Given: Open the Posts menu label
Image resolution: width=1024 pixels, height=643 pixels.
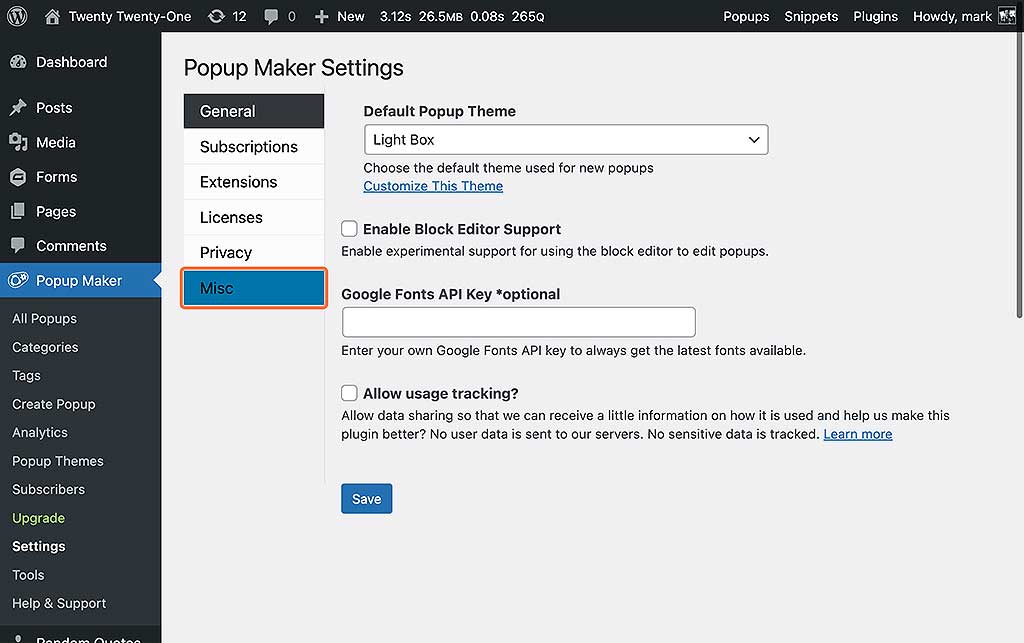Looking at the screenshot, I should pyautogui.click(x=54, y=108).
